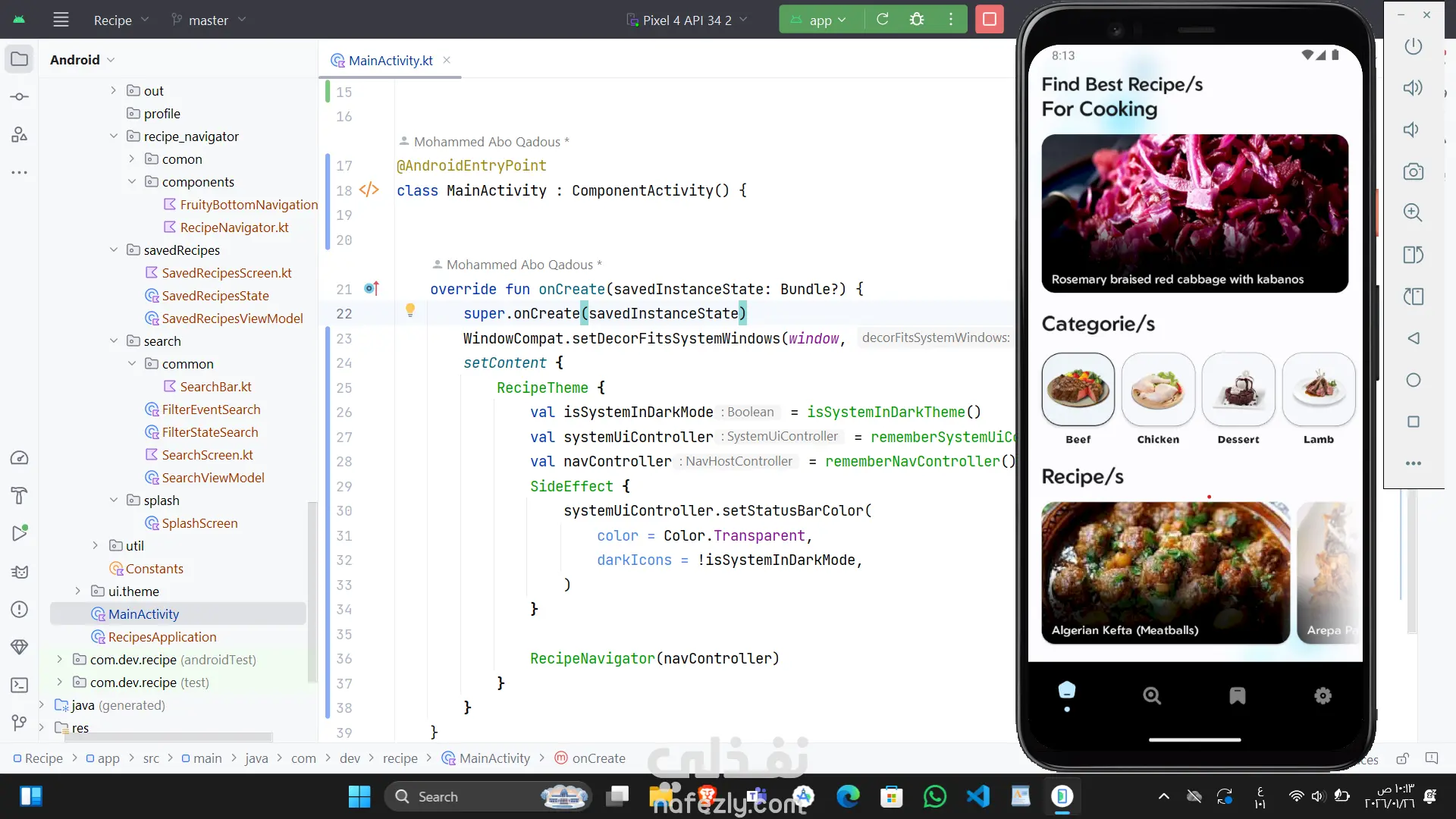The width and height of the screenshot is (1456, 819).
Task: Click the onCreate breadcrumb link
Action: tap(598, 758)
